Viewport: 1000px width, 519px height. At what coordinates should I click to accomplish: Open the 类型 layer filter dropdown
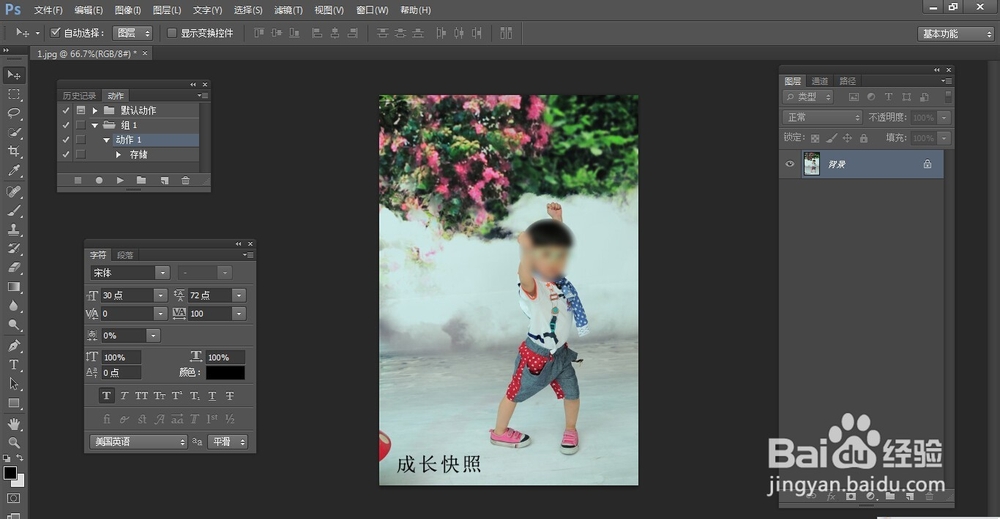pos(808,97)
